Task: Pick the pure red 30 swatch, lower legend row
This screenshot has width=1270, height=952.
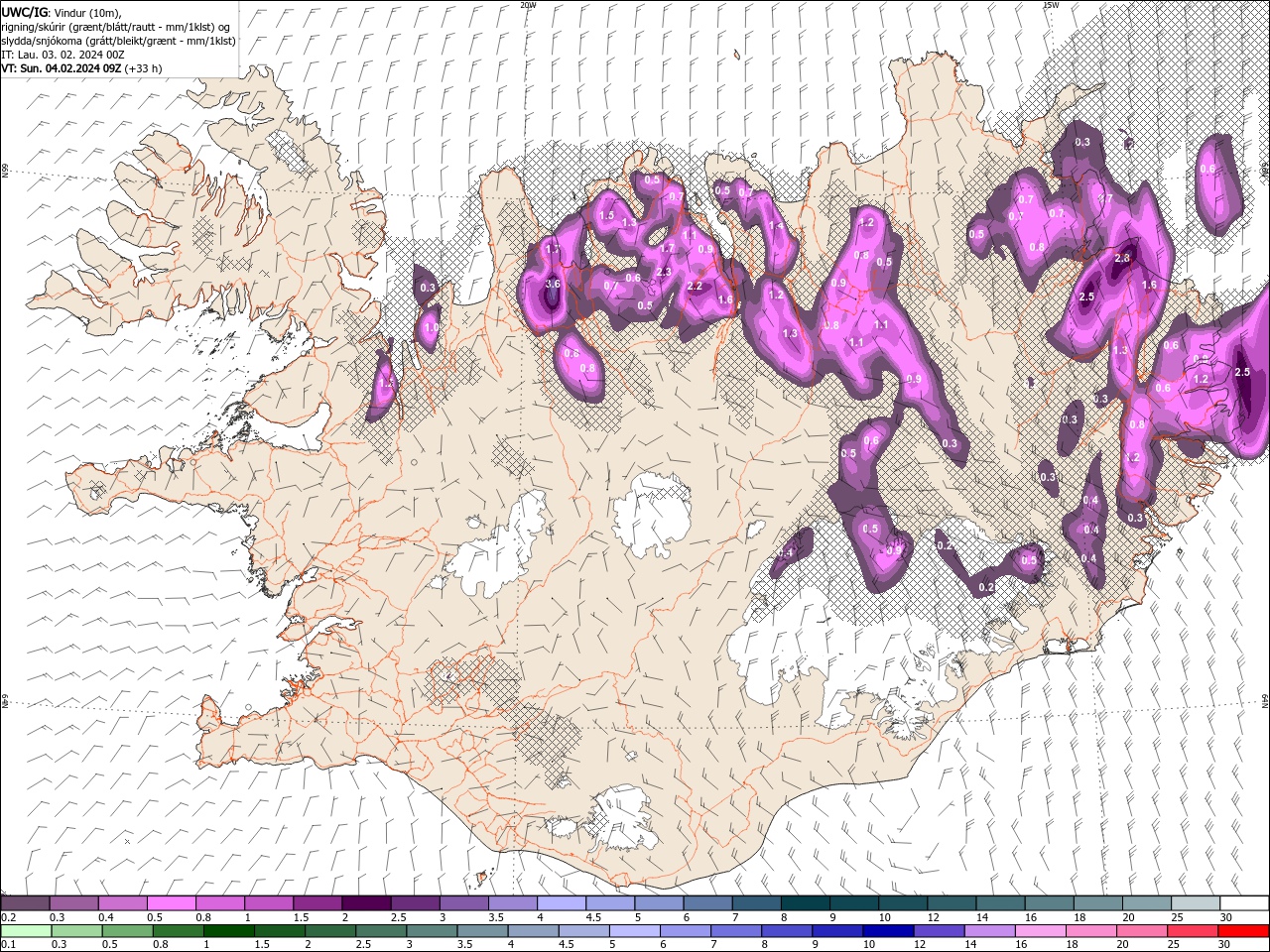Action: coord(1242,931)
